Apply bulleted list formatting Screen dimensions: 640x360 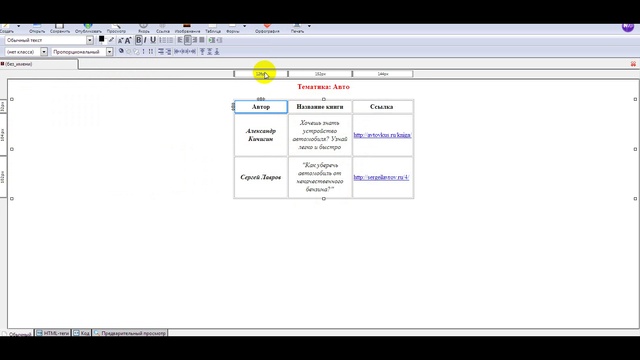pos(170,40)
